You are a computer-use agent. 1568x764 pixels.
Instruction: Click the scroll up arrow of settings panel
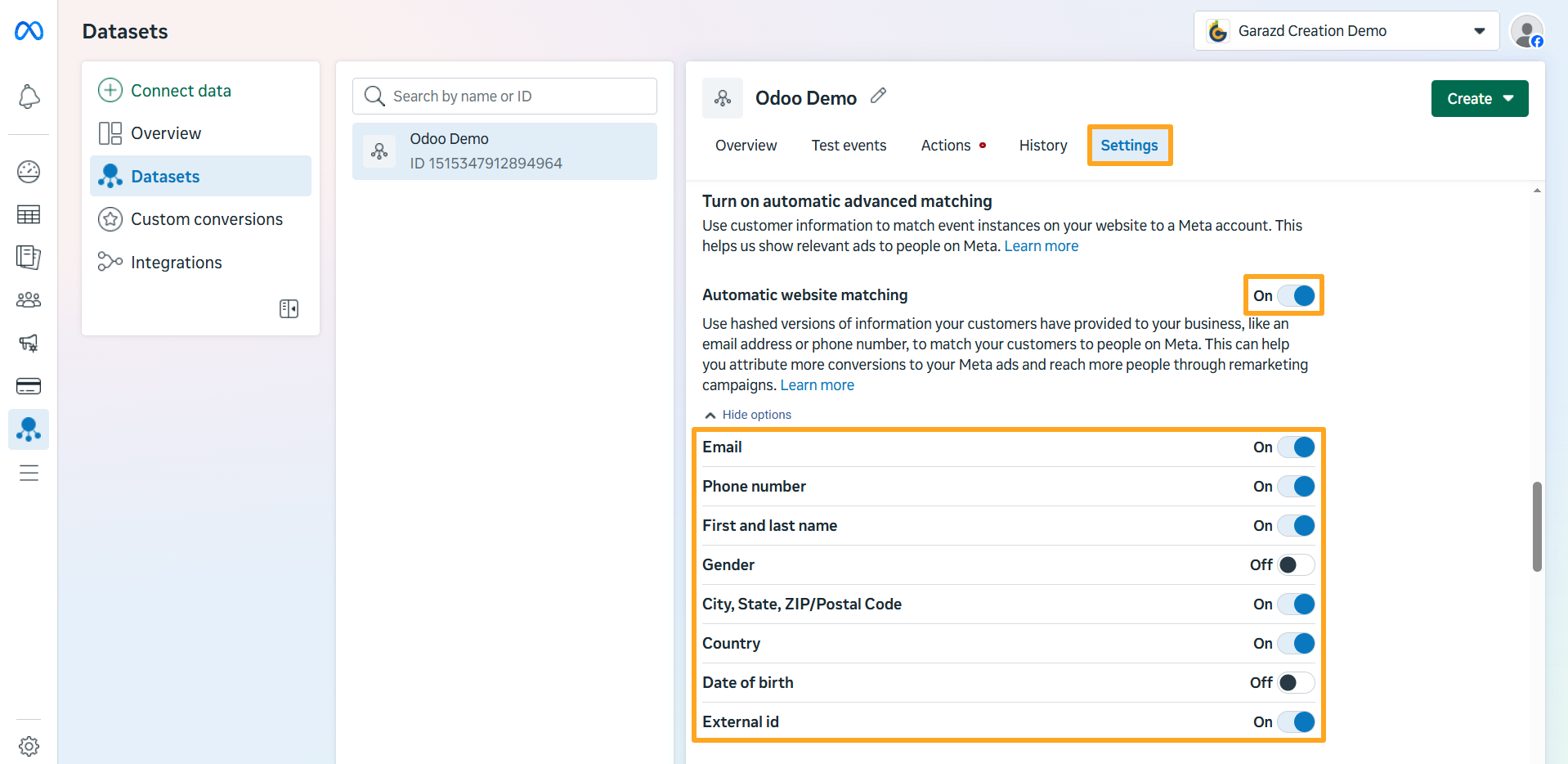pyautogui.click(x=1537, y=191)
